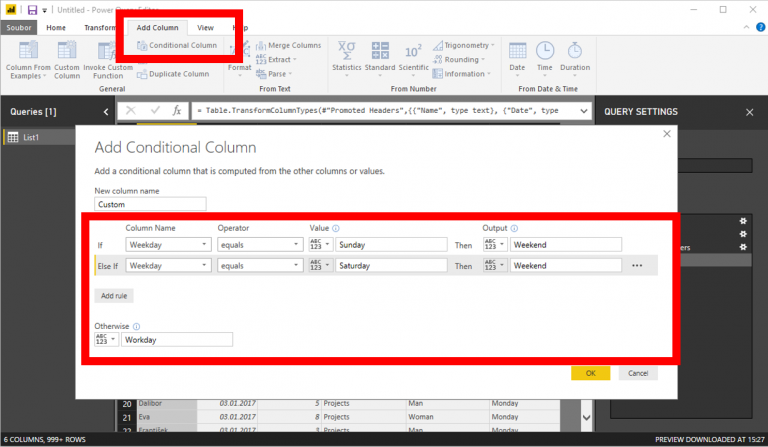Open the Else If output type selector
Image resolution: width=768 pixels, height=447 pixels.
495,265
